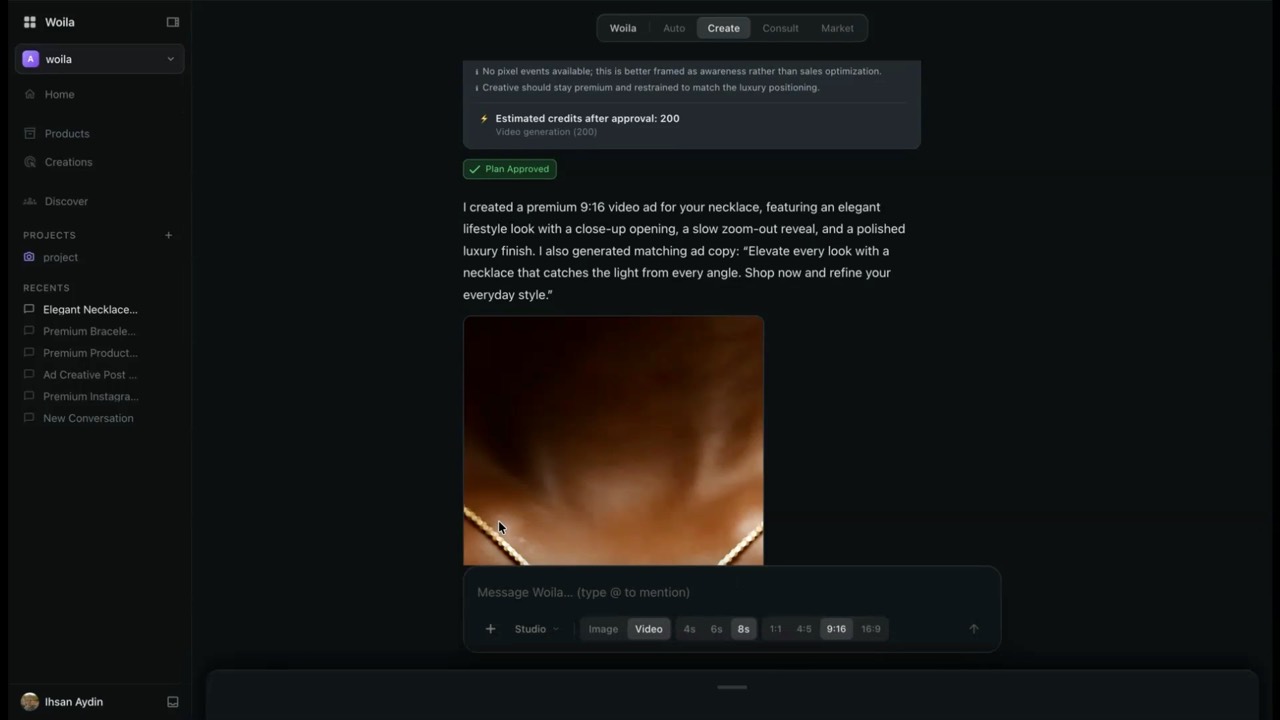Click the Home house icon
The height and width of the screenshot is (720, 1280).
pos(30,94)
